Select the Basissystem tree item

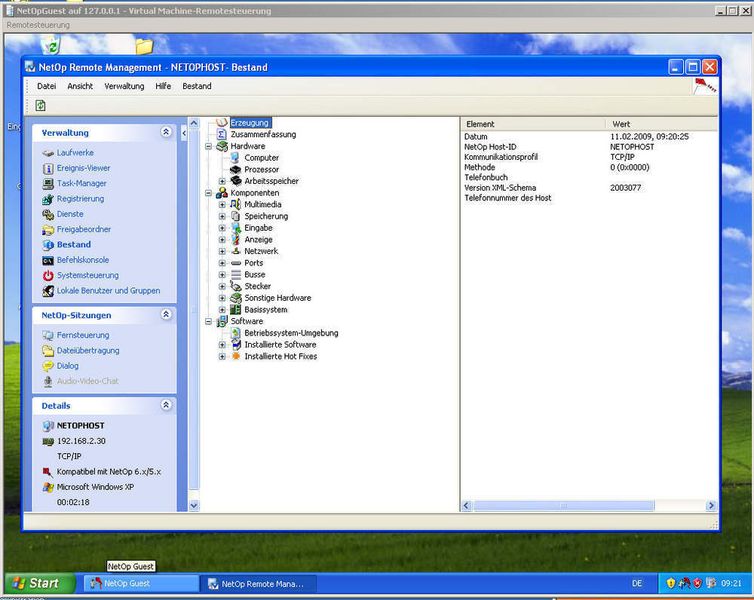tap(265, 310)
